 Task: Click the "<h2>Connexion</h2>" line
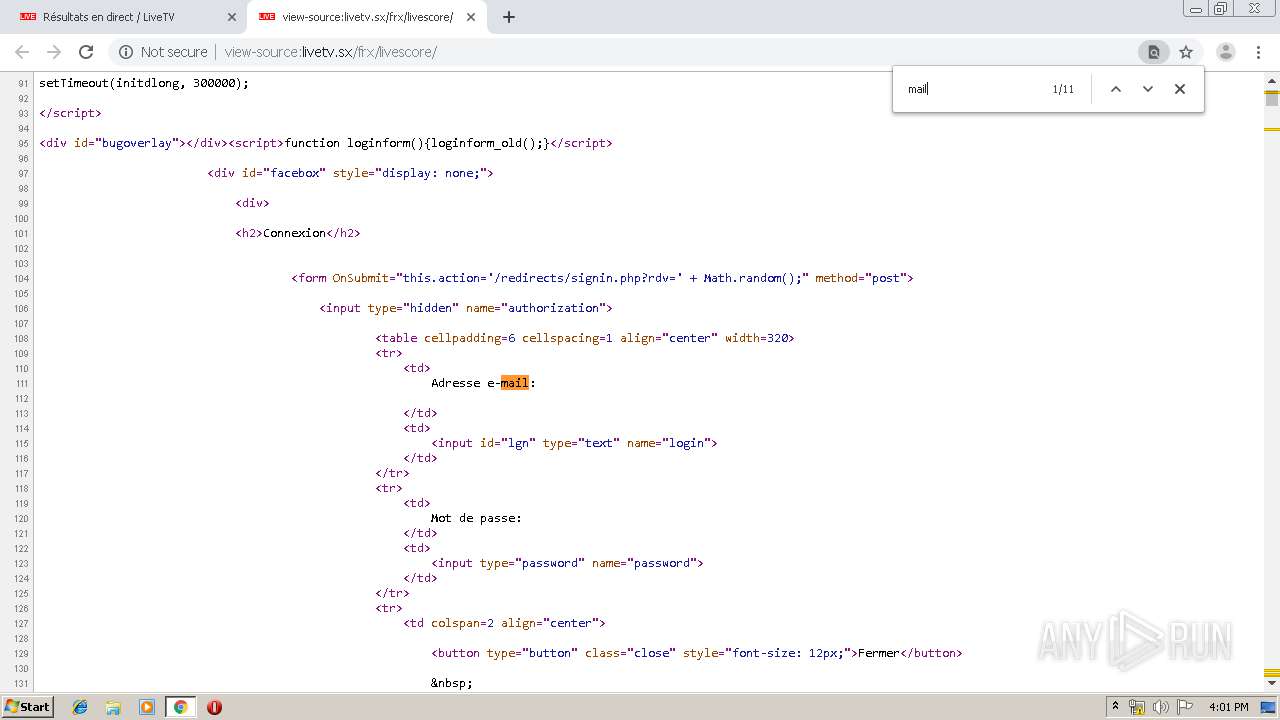pyautogui.click(x=298, y=233)
